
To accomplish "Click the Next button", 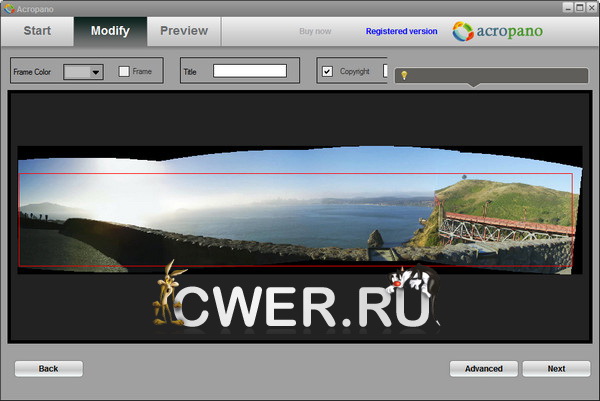I will coord(556,369).
